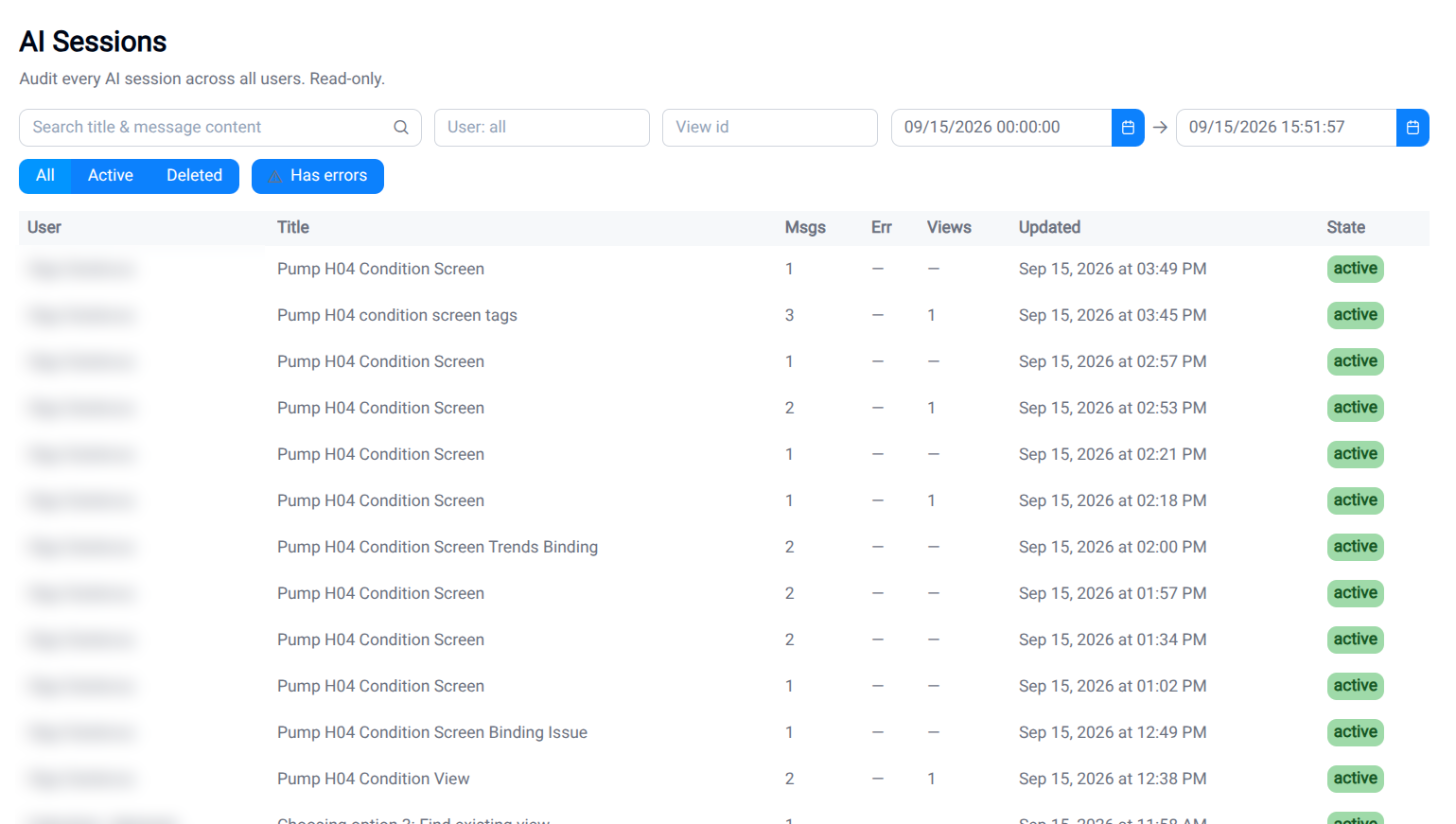Click the active badge in the 12:49 PM row
Image resolution: width=1456 pixels, height=824 pixels.
tap(1355, 732)
